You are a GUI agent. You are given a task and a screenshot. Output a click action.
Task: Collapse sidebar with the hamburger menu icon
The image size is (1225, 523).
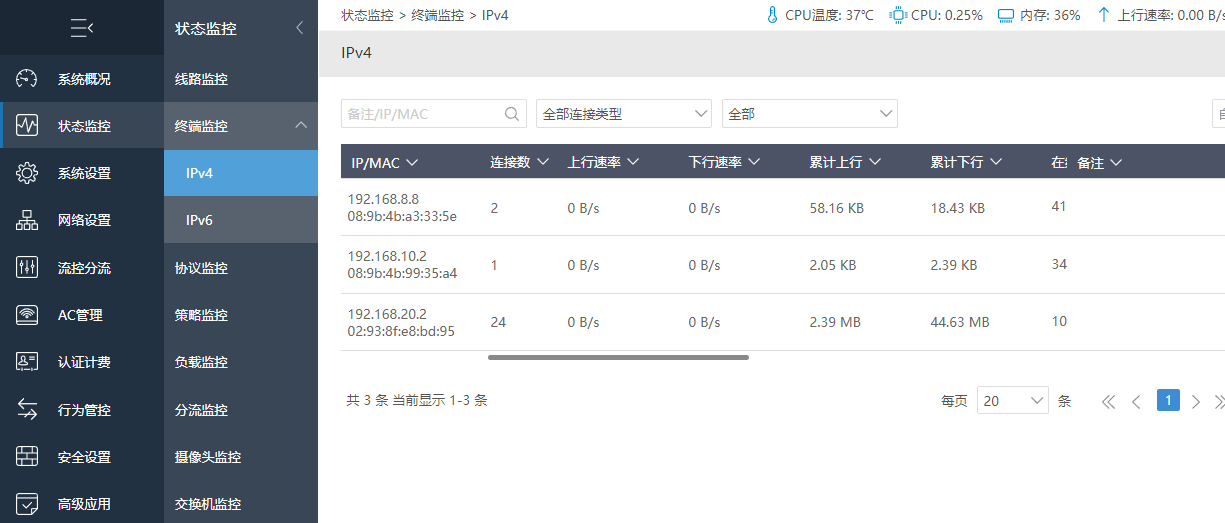(82, 29)
